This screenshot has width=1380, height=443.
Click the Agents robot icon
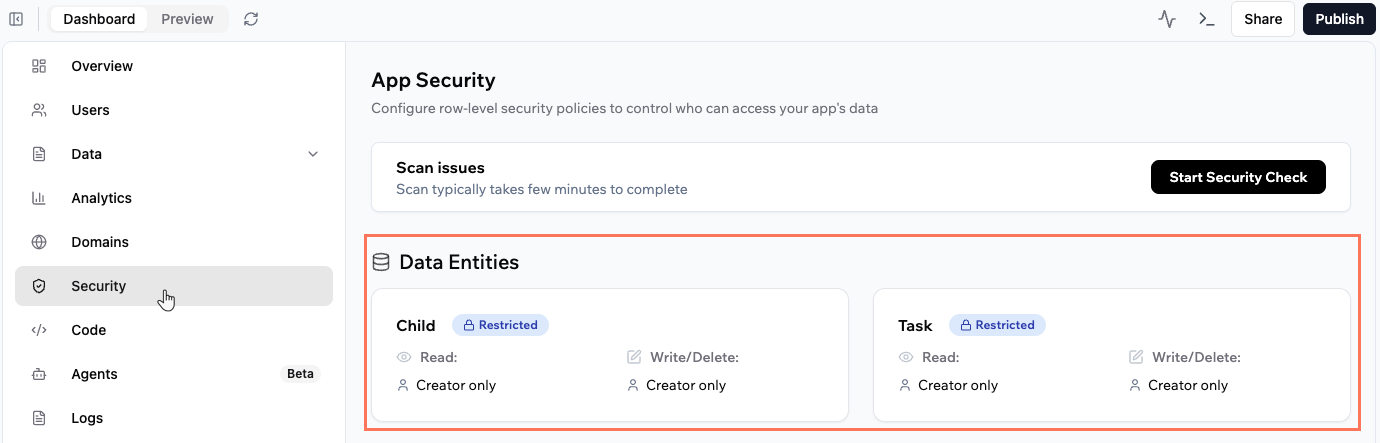pyautogui.click(x=39, y=374)
